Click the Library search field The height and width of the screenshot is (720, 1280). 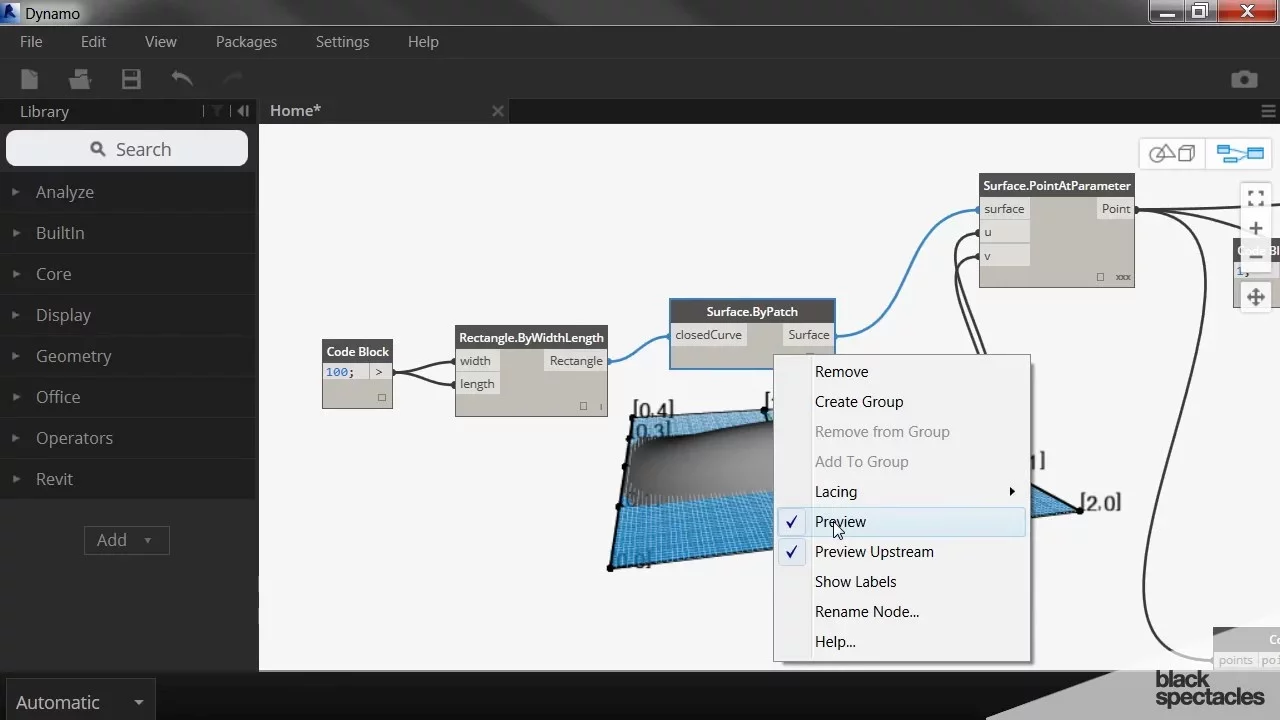[127, 149]
